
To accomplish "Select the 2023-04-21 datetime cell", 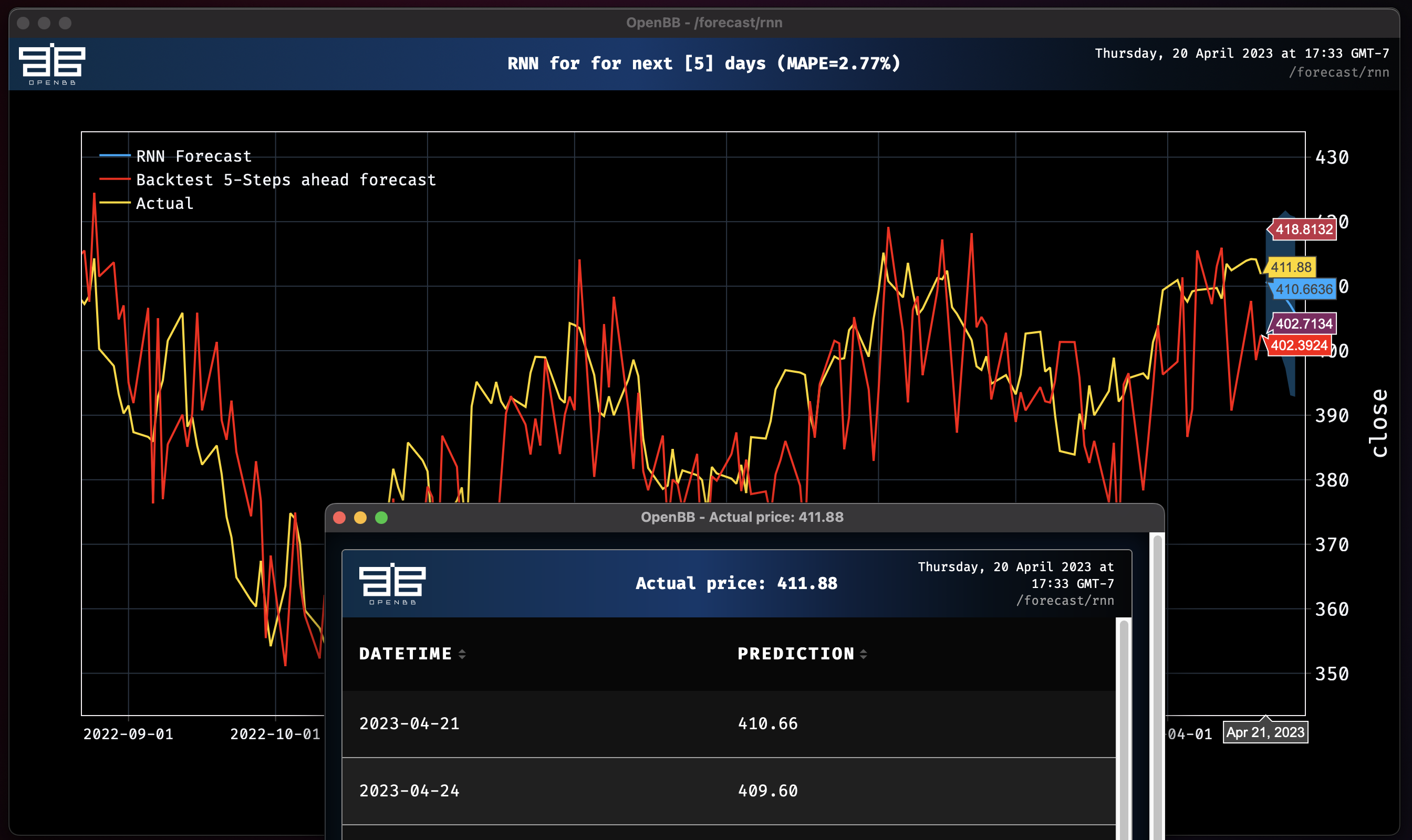I will coord(410,723).
